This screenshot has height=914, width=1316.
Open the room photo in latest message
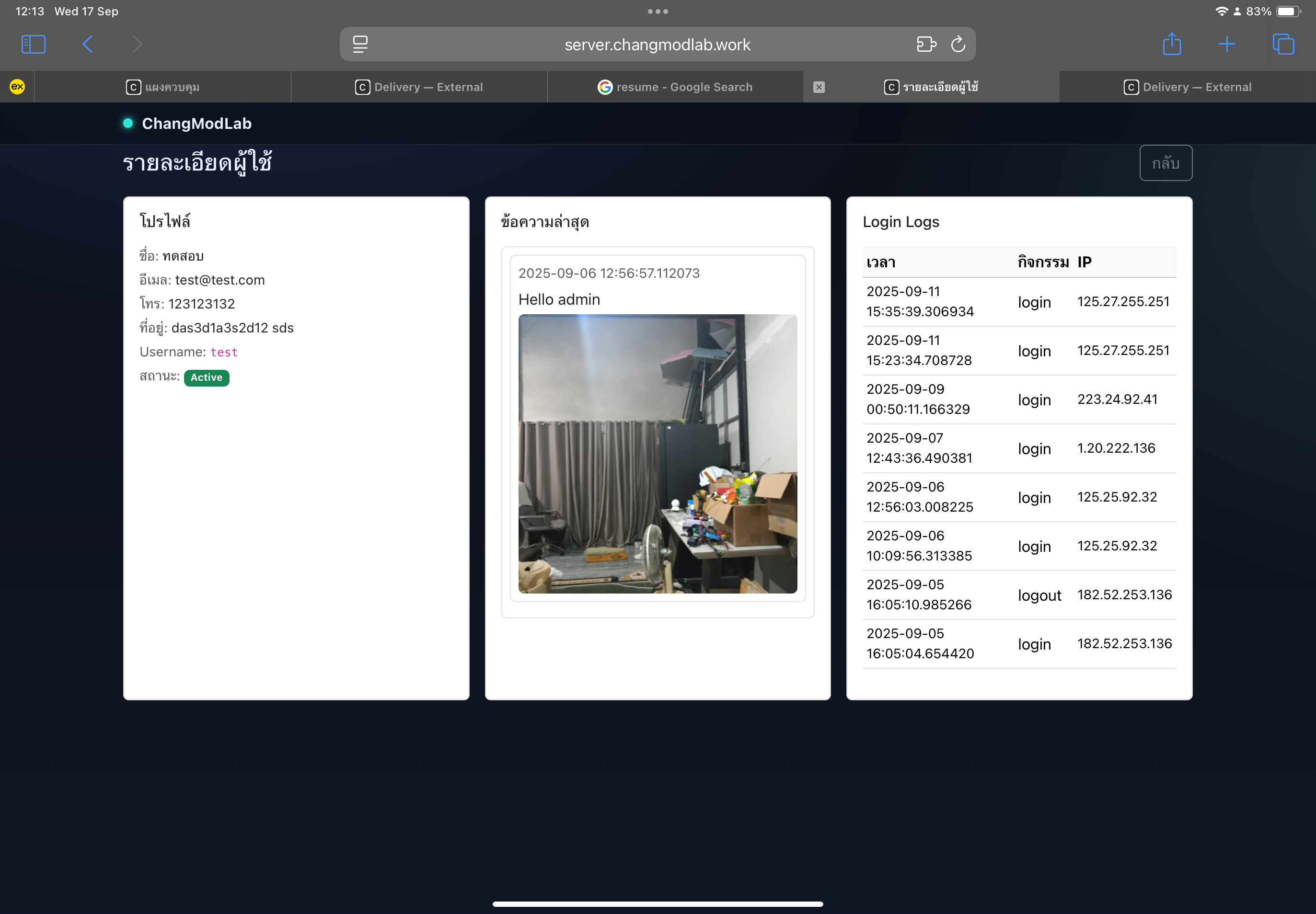pyautogui.click(x=657, y=454)
